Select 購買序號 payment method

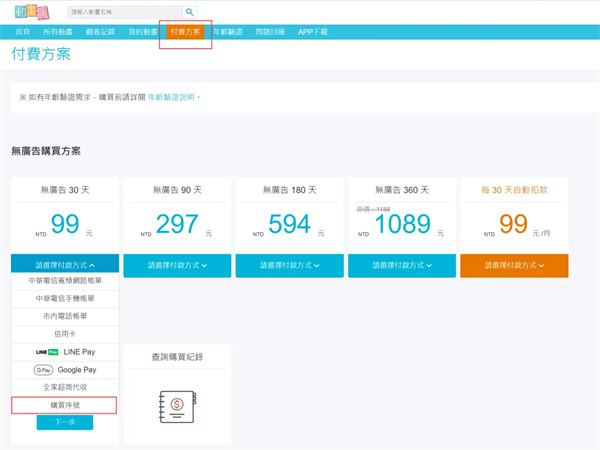click(65, 405)
